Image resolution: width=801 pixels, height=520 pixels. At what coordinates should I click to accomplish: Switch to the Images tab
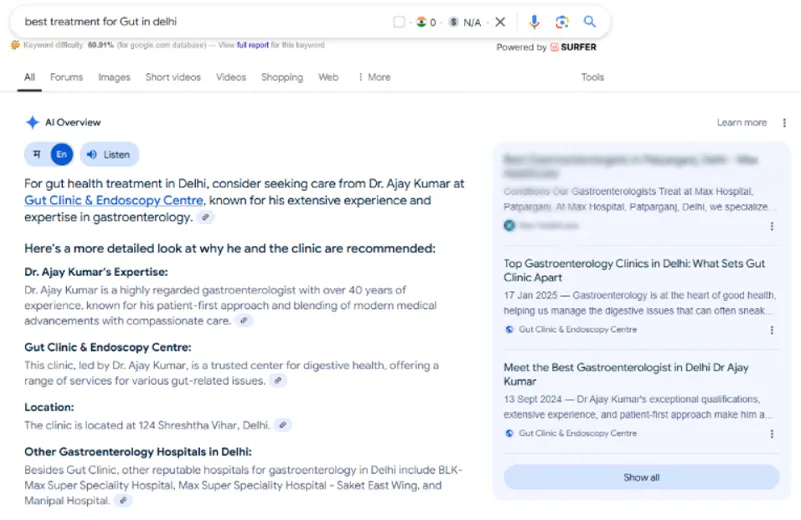(114, 77)
